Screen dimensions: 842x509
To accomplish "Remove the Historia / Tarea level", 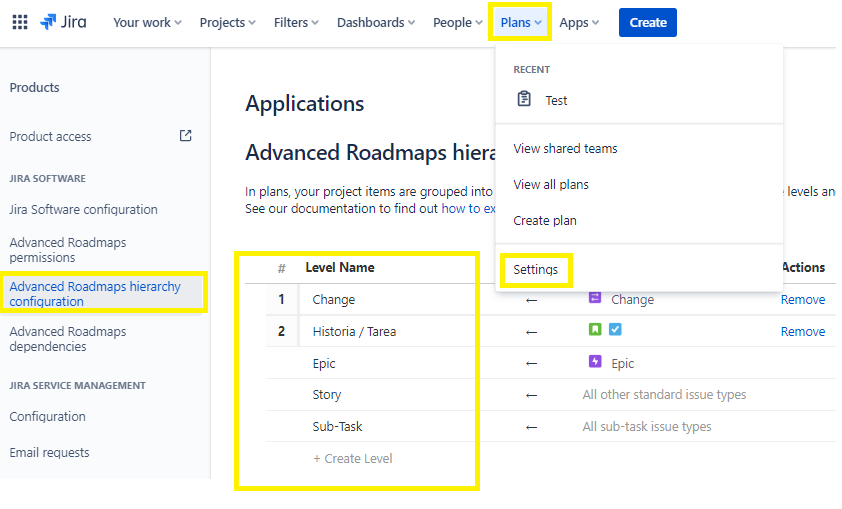I will pyautogui.click(x=803, y=332).
